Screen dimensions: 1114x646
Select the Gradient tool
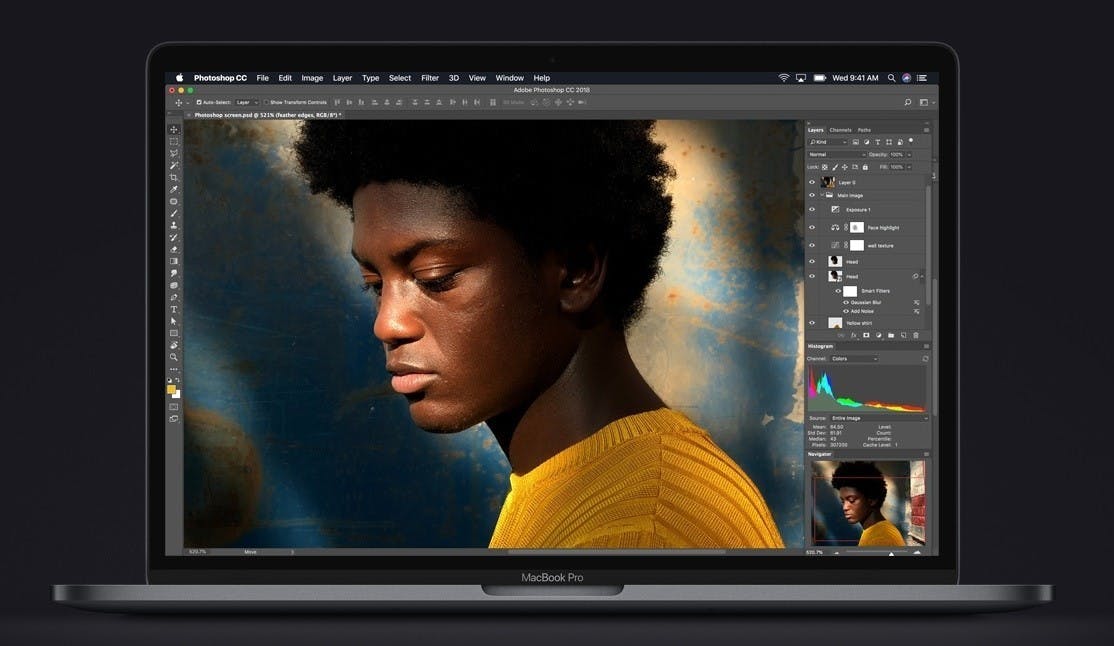coord(174,262)
